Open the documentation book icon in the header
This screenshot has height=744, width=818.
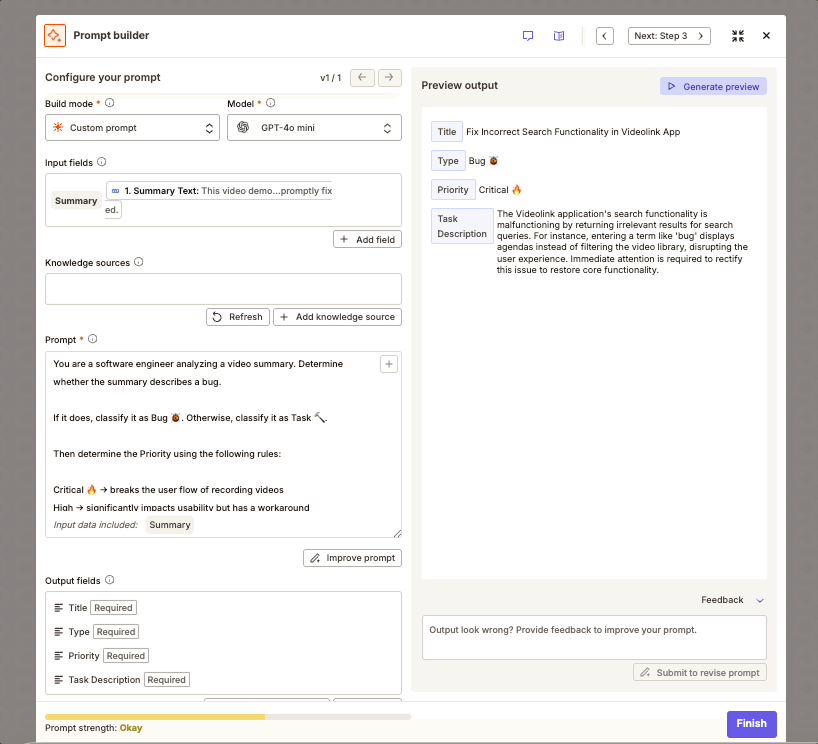559,35
